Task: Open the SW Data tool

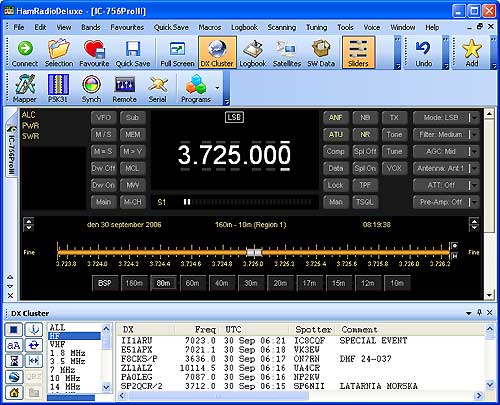Action: [x=321, y=53]
